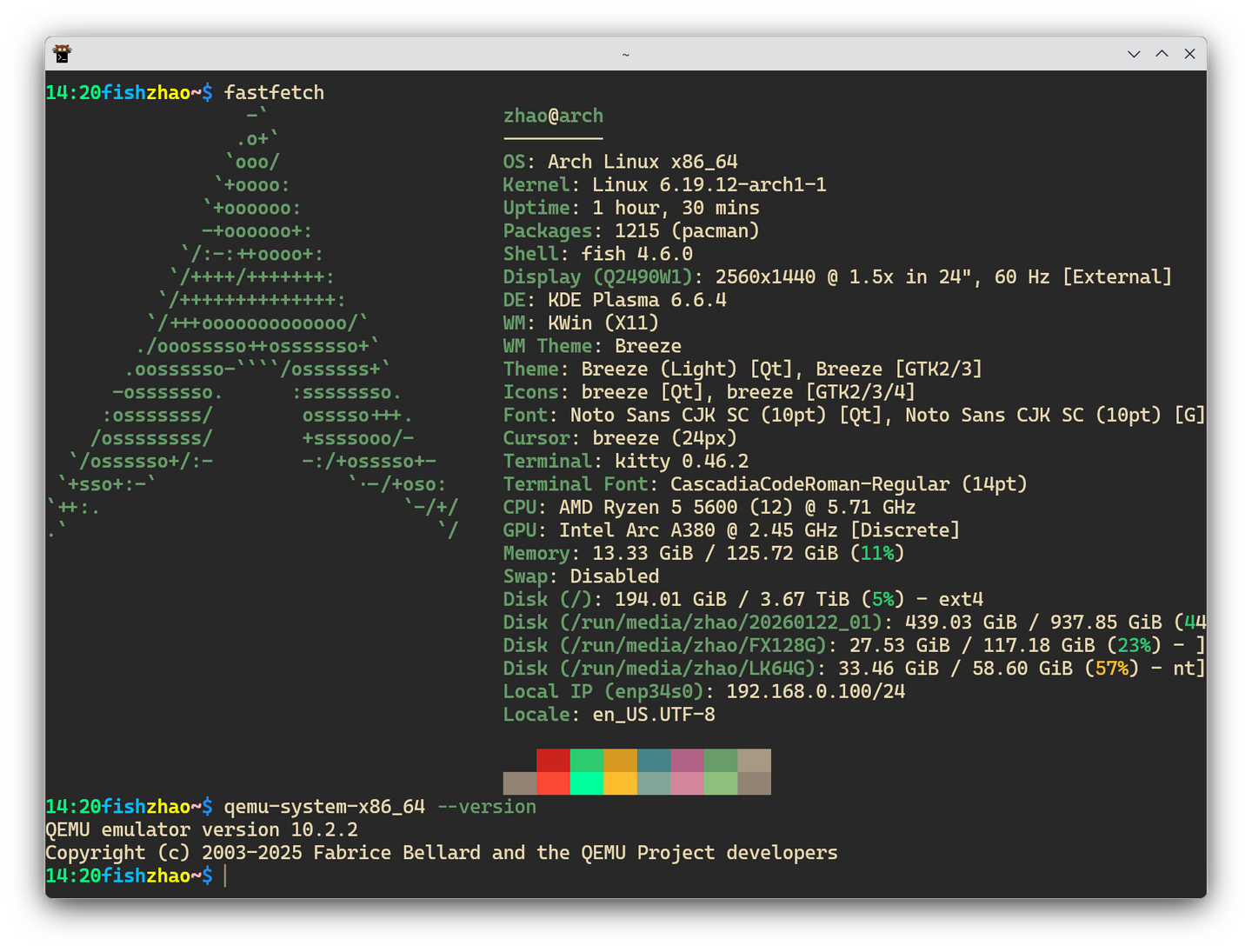Click the Disk LK64G usage line
Viewport: 1252px width, 952px height.
click(x=855, y=669)
